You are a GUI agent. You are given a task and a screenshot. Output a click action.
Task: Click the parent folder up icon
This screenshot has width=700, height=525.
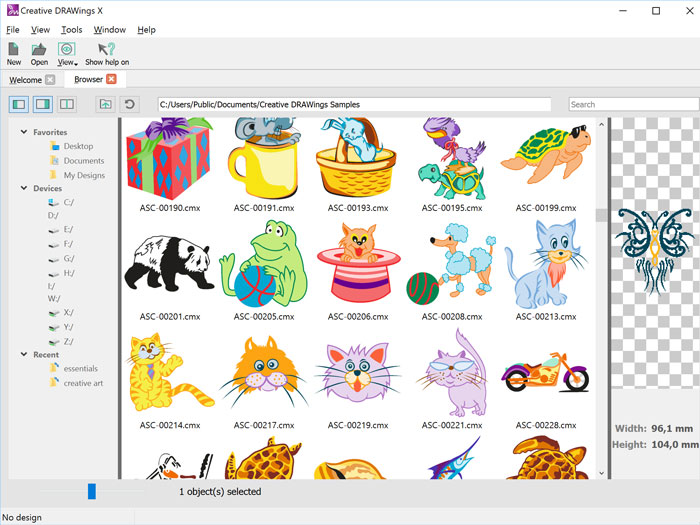105,104
